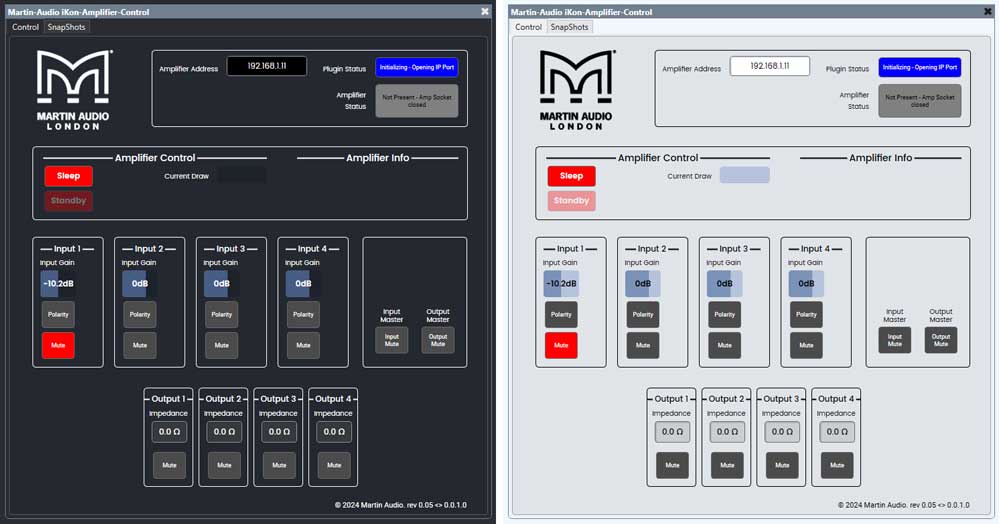Toggle Input 1 Mute in the dark window
This screenshot has height=524, width=1000.
58,346
